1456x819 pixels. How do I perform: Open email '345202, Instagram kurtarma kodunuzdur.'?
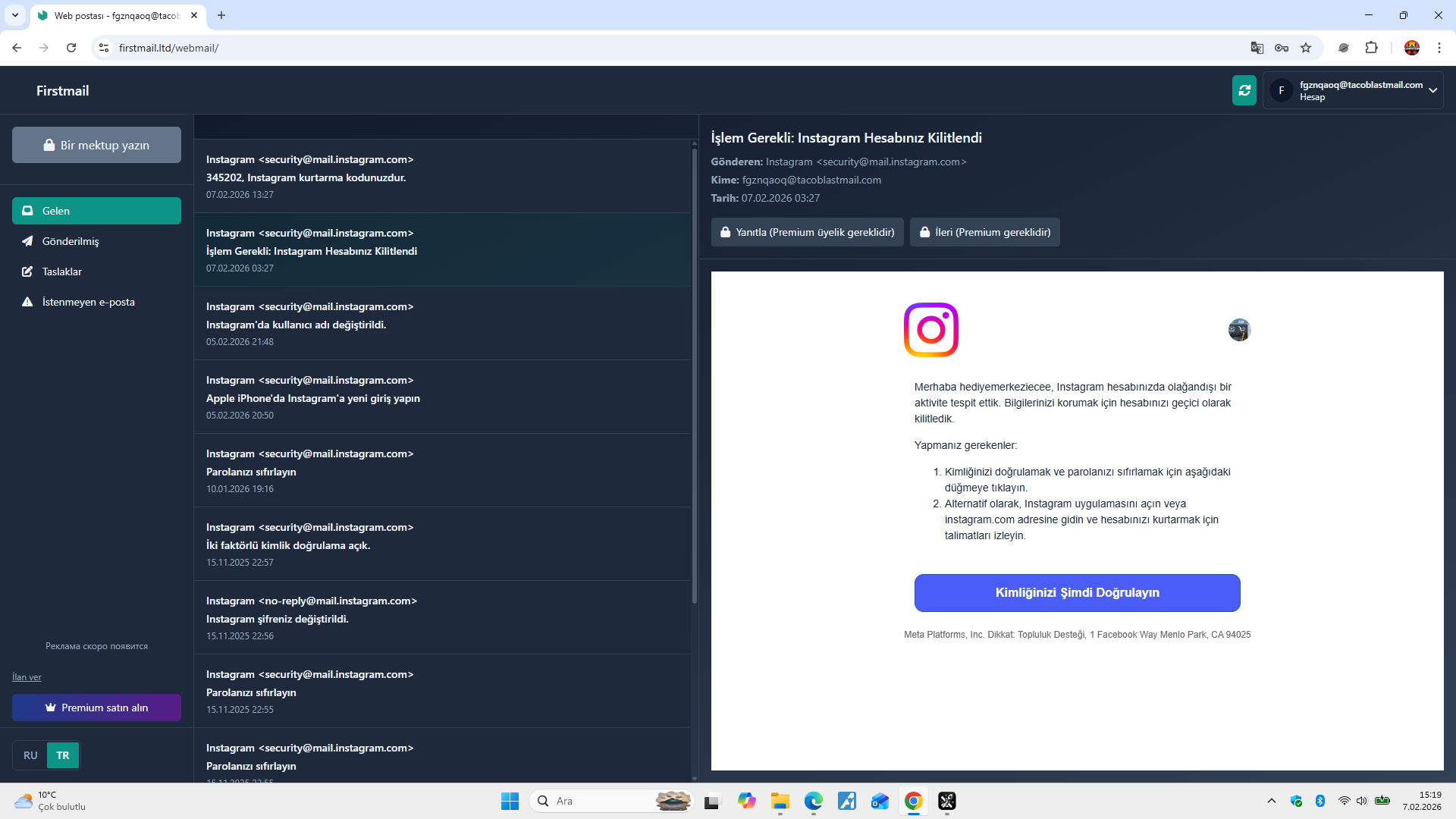pyautogui.click(x=443, y=177)
